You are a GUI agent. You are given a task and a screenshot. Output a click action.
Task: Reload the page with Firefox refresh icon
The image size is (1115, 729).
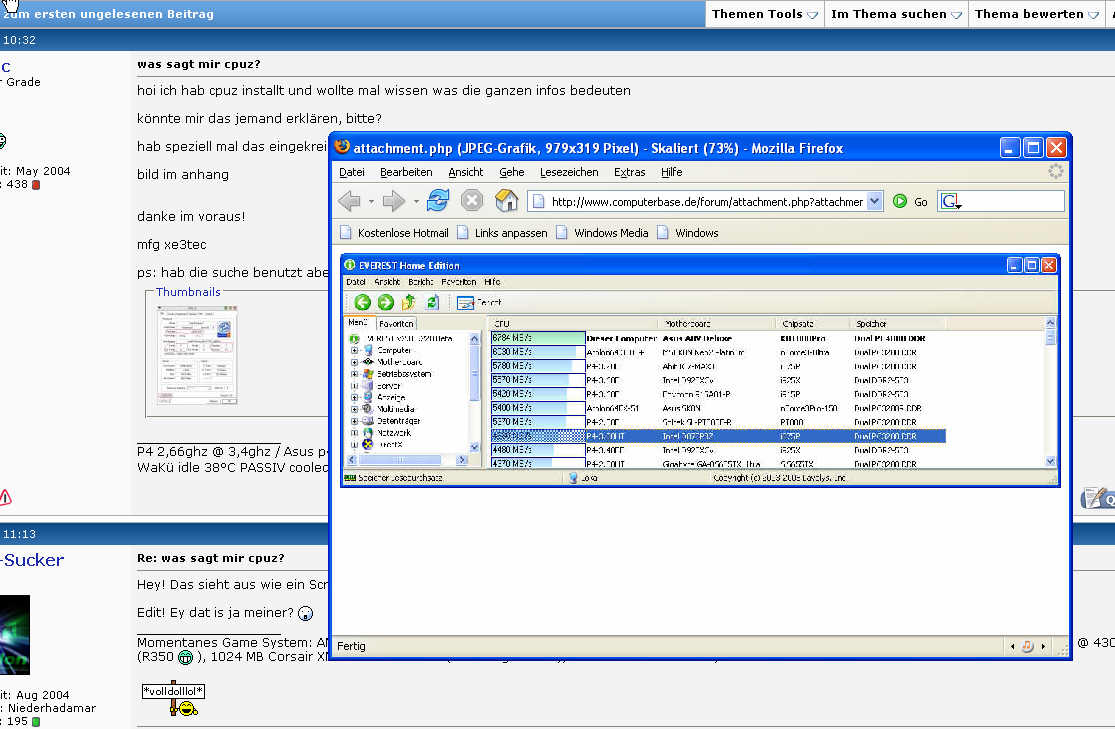(x=437, y=201)
